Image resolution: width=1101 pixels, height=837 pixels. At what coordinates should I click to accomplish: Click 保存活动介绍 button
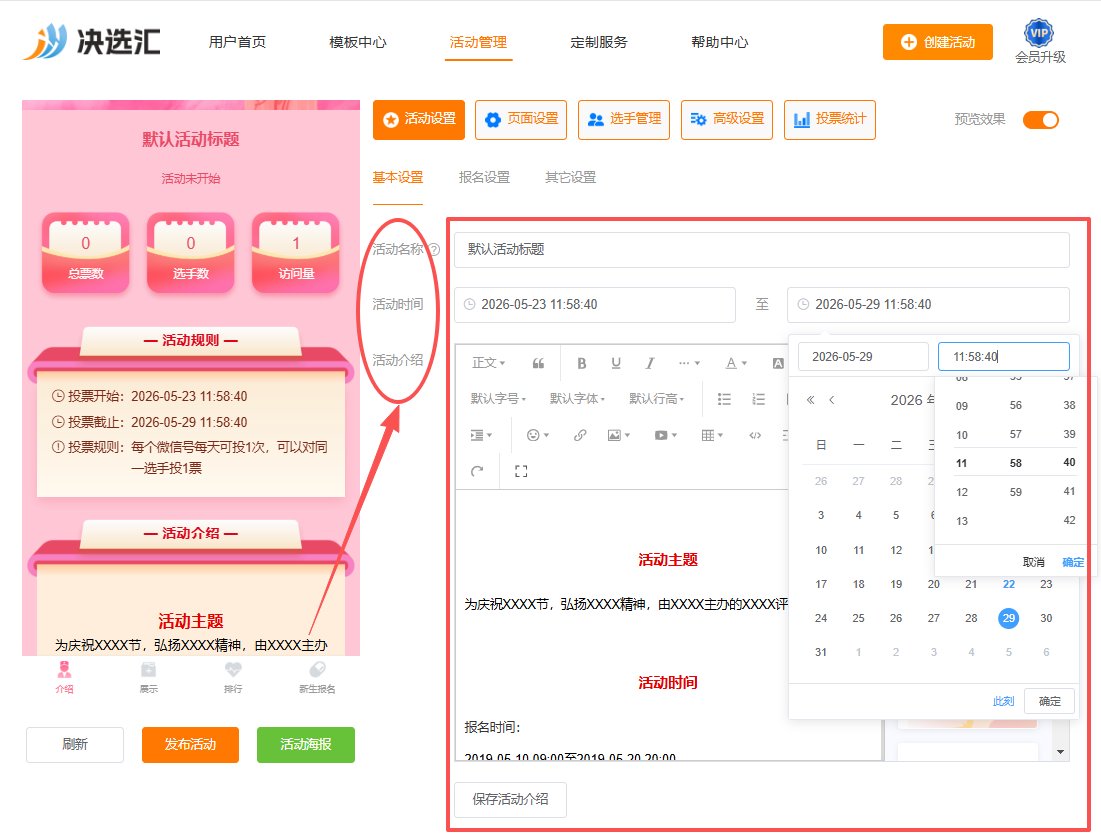(510, 799)
